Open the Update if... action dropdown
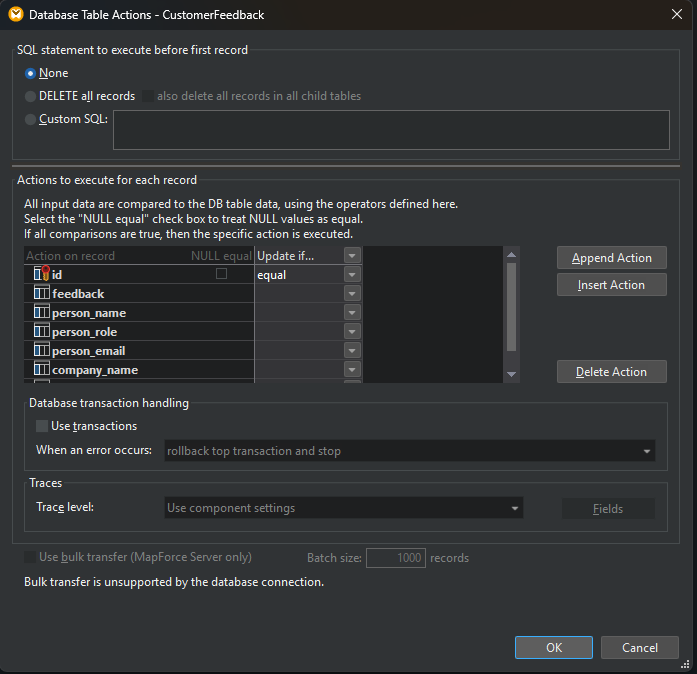Viewport: 697px width, 674px height. pos(351,256)
